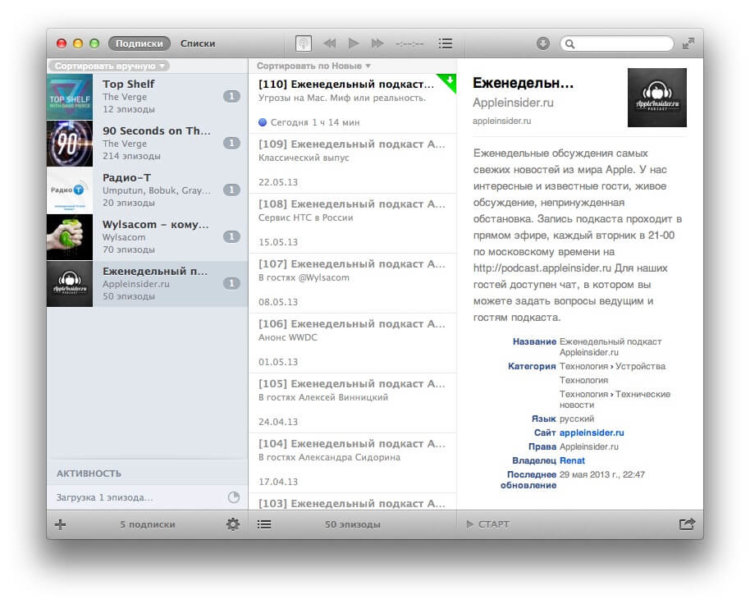750x604 pixels.
Task: Click the Top Shelf artwork thumbnail
Action: pos(70,97)
